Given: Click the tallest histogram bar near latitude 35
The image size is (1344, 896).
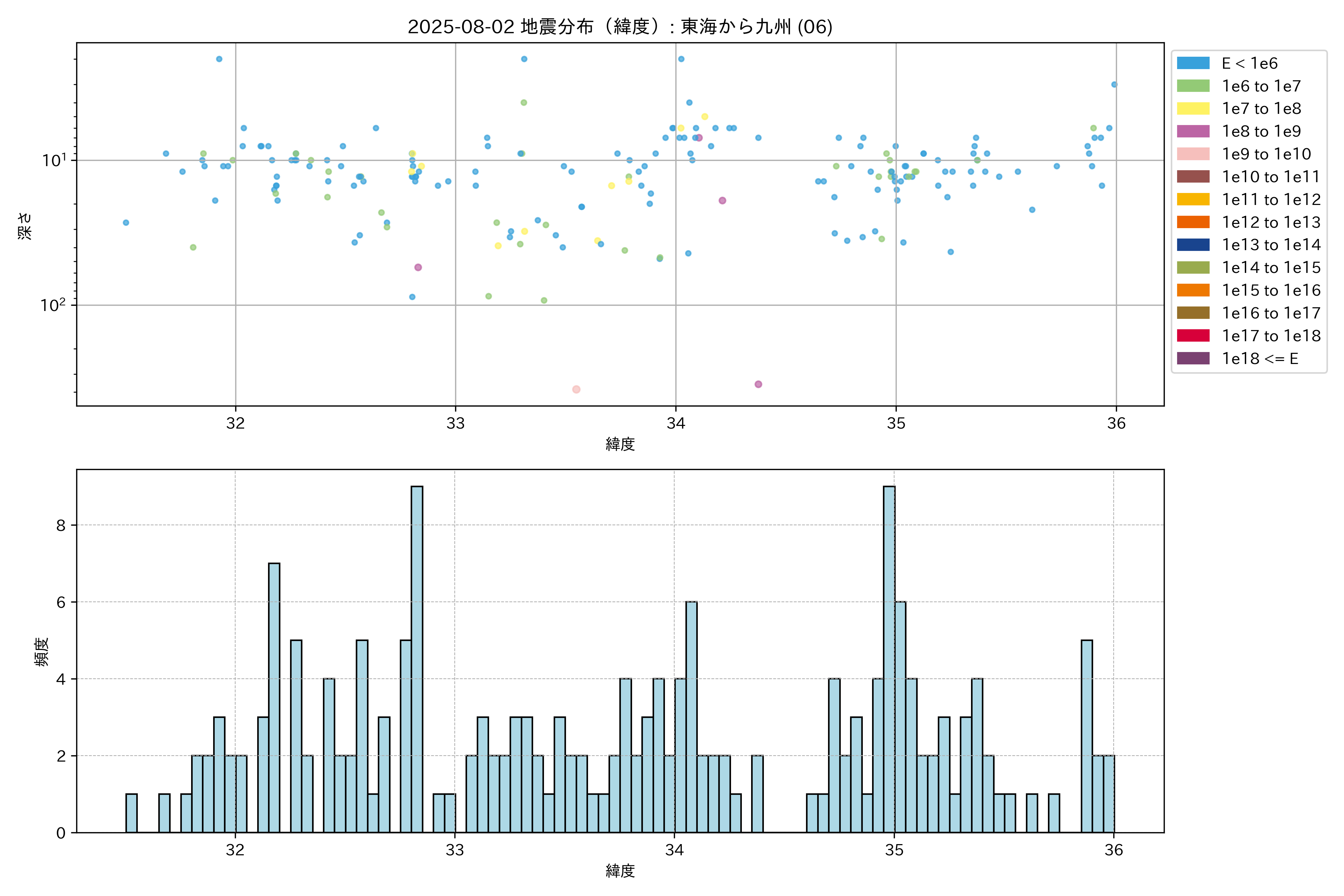Looking at the screenshot, I should 889,657.
